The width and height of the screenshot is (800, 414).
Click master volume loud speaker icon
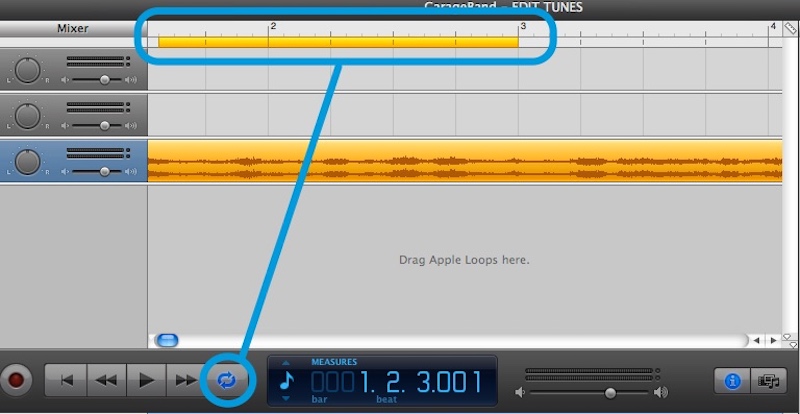661,392
